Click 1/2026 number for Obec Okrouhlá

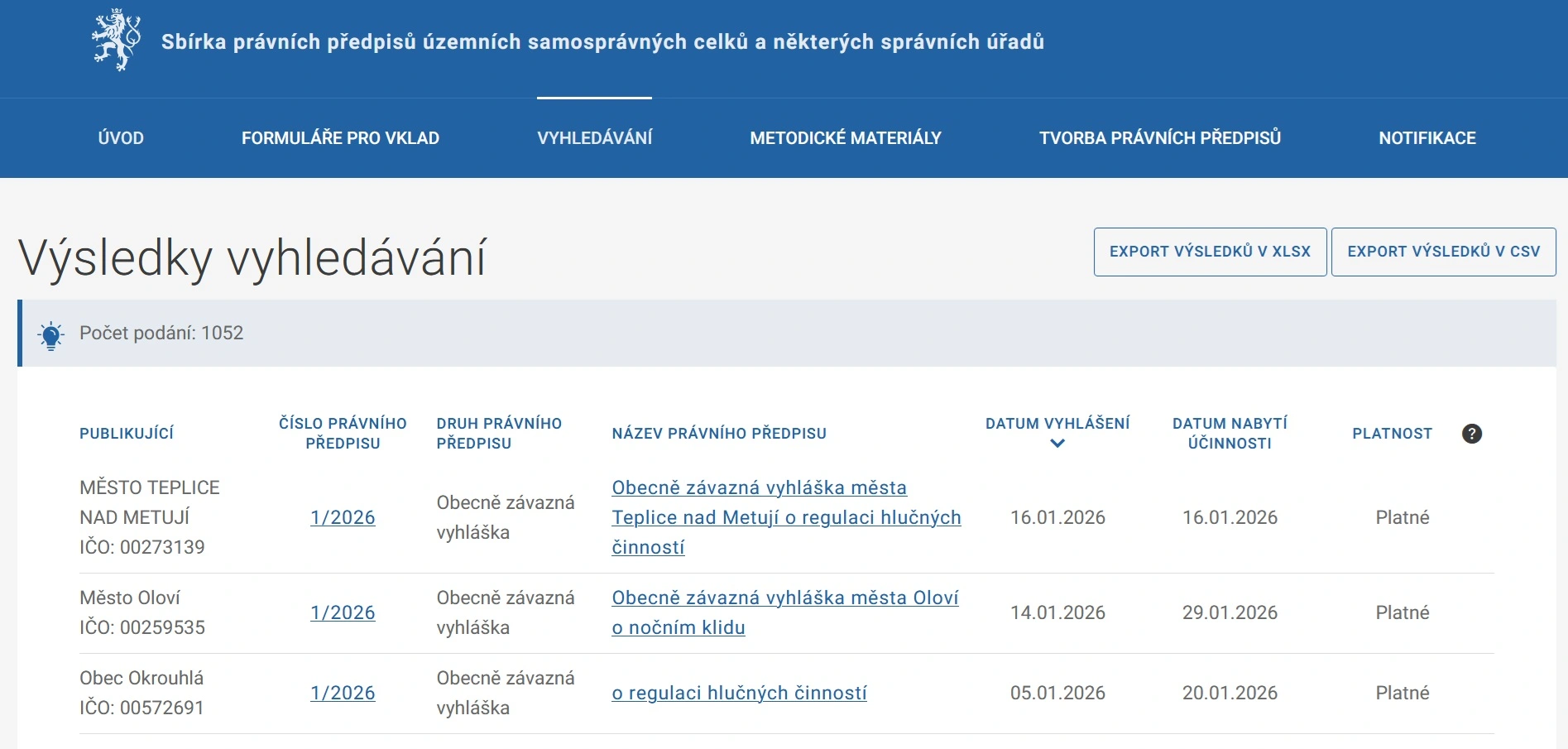(343, 694)
